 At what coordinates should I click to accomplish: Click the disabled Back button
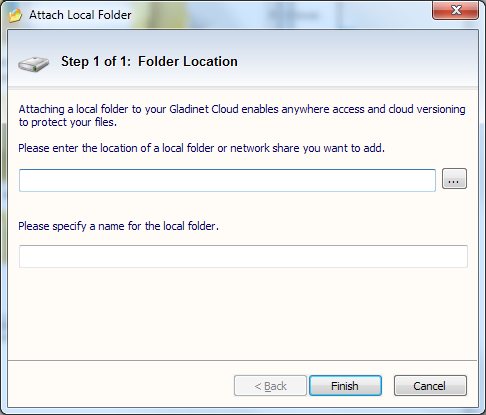click(270, 386)
